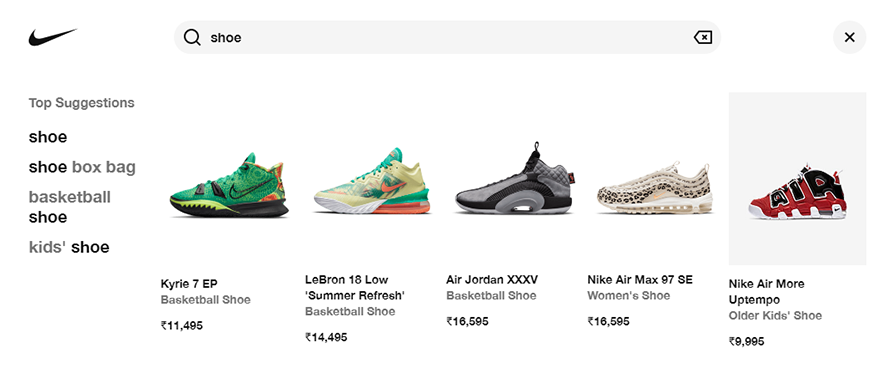Select 'shoe' top suggestion
The image size is (894, 371).
(x=48, y=137)
